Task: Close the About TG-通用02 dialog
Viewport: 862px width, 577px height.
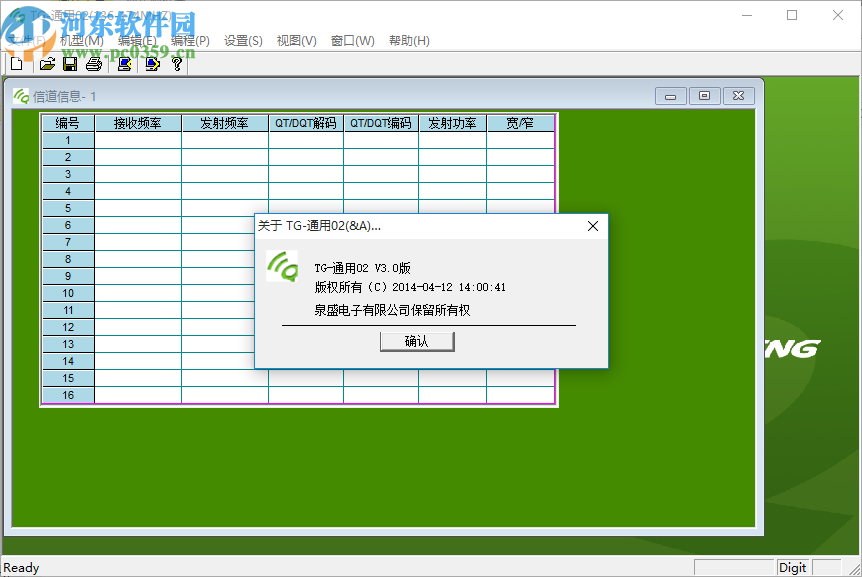Action: pyautogui.click(x=593, y=226)
